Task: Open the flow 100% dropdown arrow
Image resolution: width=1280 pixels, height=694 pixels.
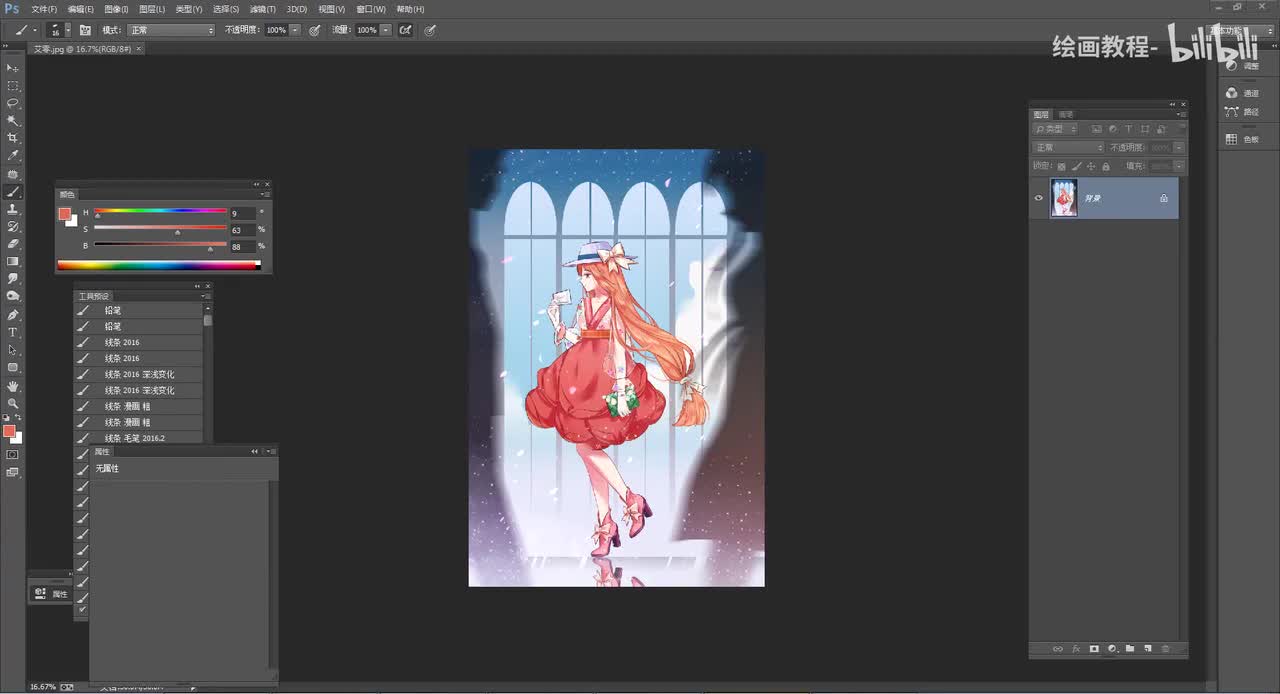Action: coord(386,30)
